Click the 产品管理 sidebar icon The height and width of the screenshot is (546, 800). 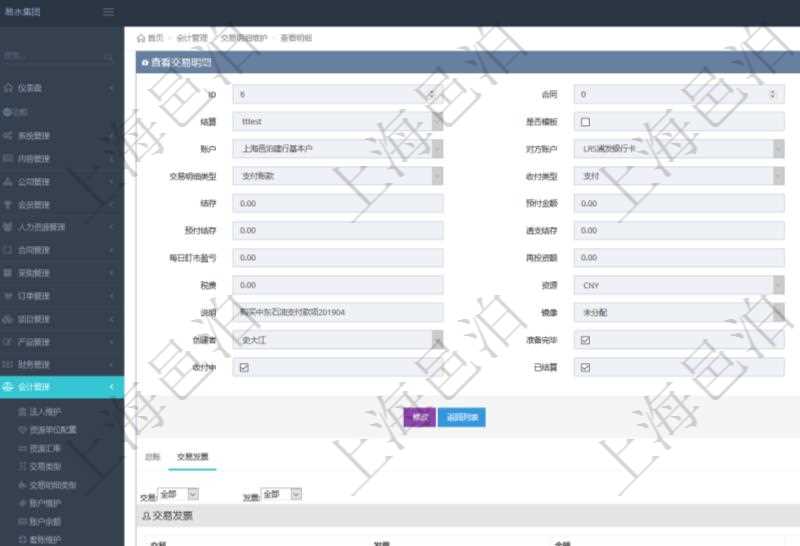8,342
